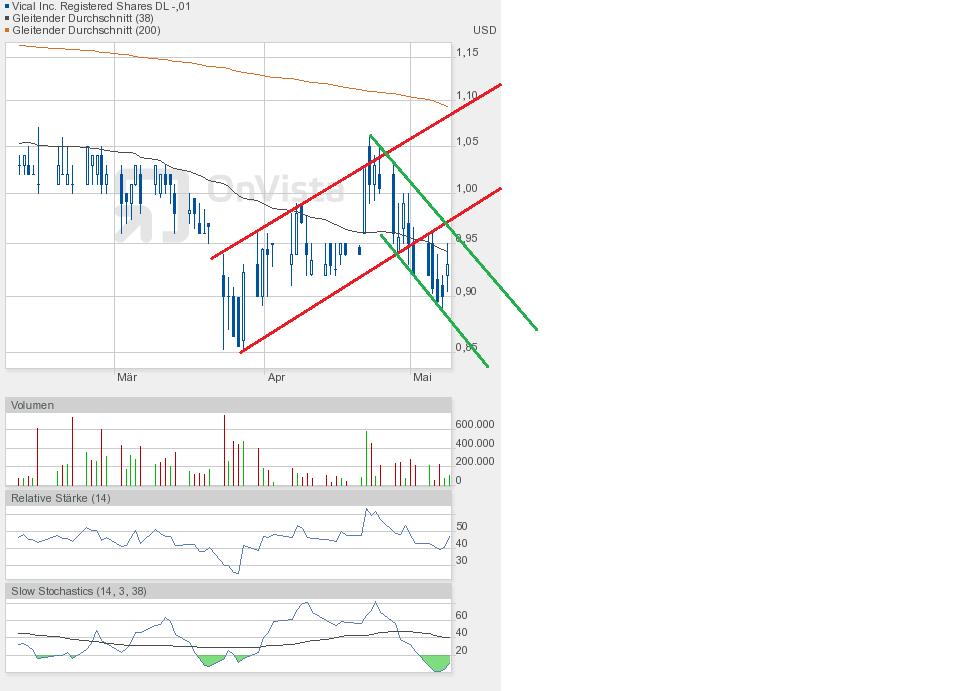Click the Relative Stärke (14) panel header
960x691 pixels.
pos(228,498)
